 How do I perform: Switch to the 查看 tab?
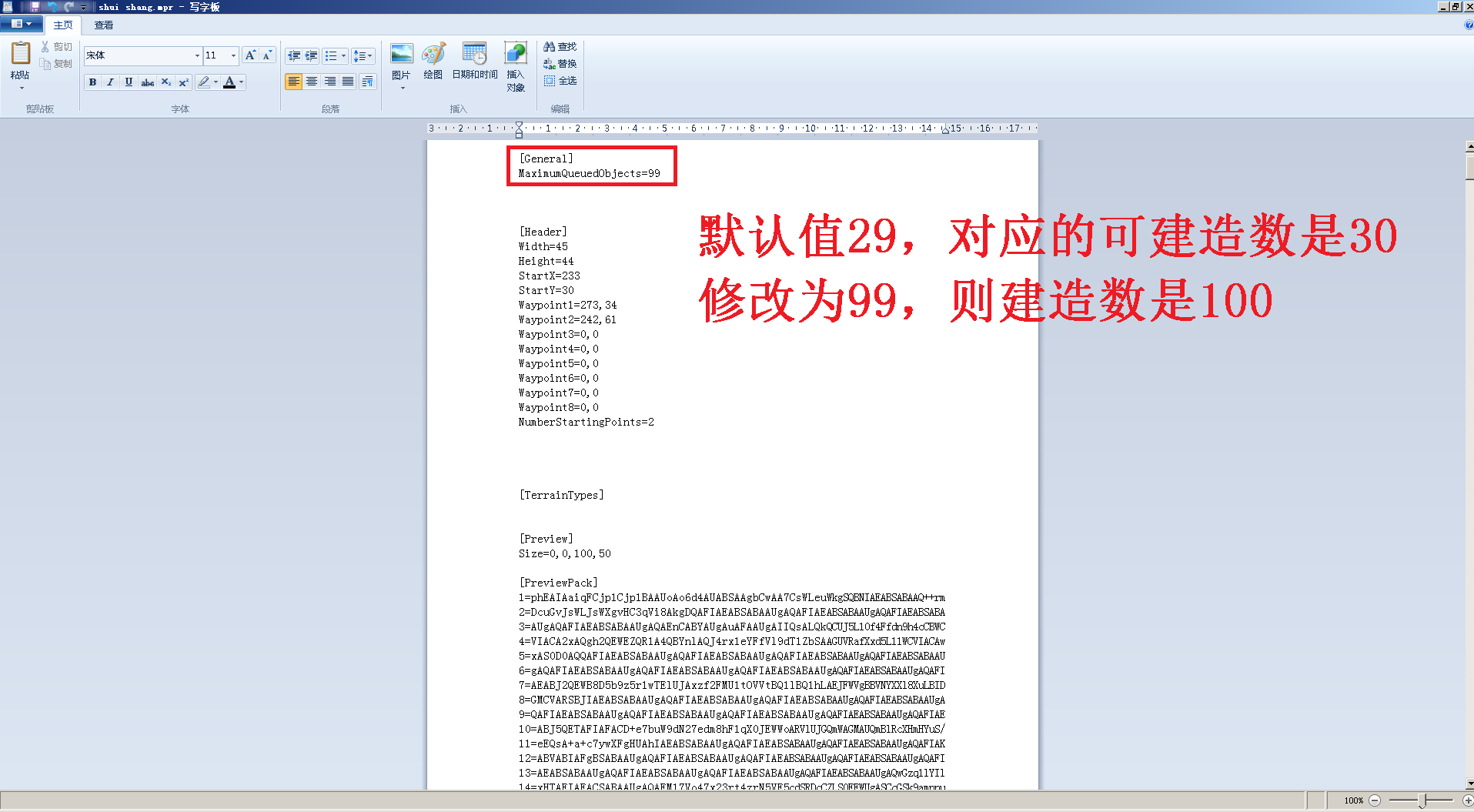click(103, 25)
